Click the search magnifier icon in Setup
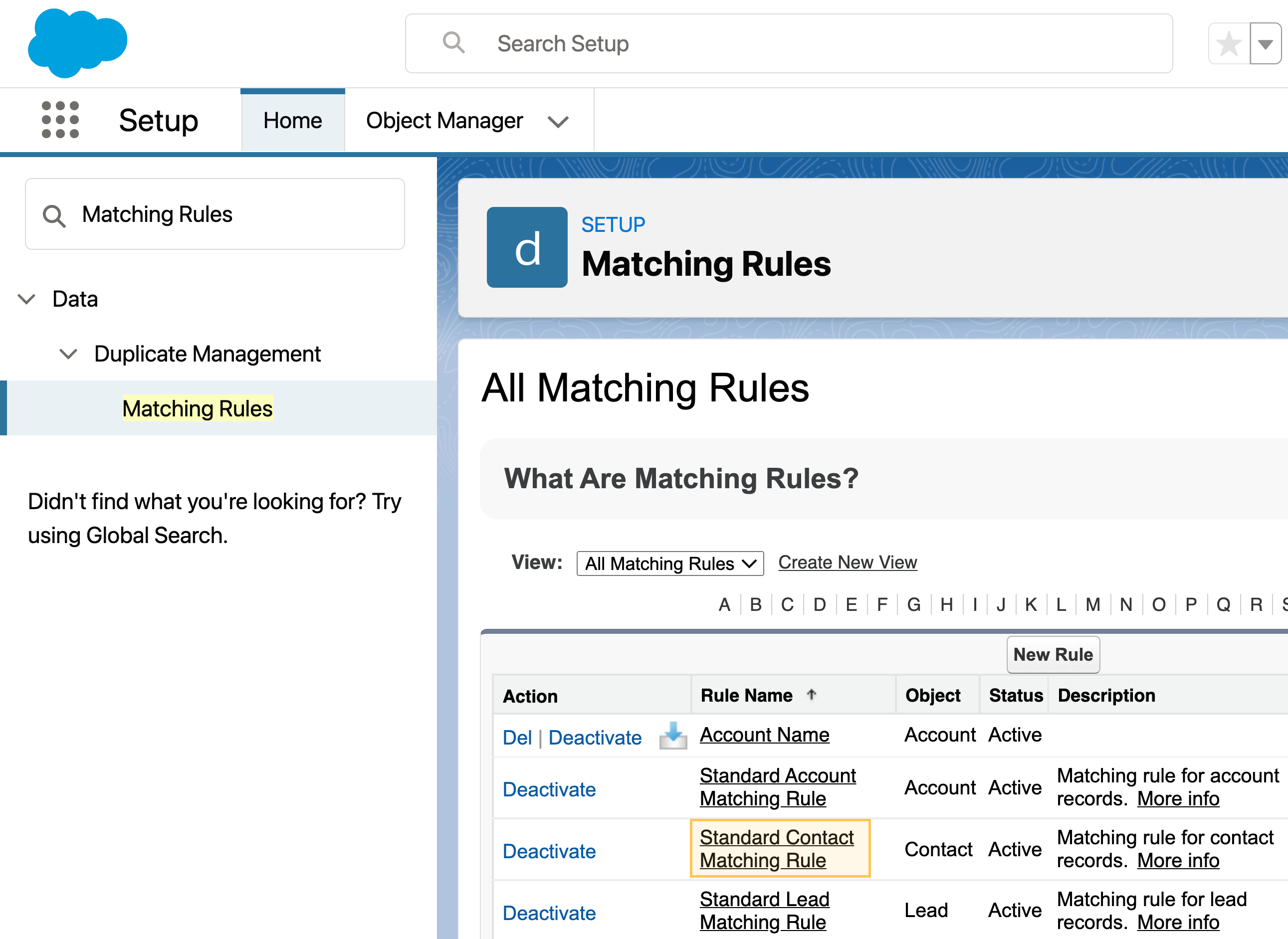1288x939 pixels. (x=452, y=43)
